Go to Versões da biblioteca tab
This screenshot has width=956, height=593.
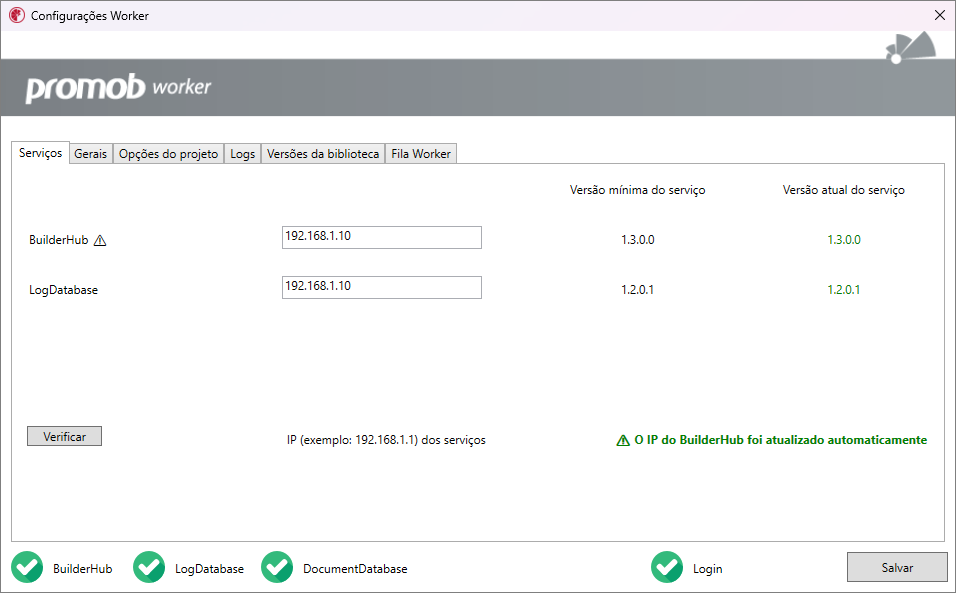coord(323,154)
